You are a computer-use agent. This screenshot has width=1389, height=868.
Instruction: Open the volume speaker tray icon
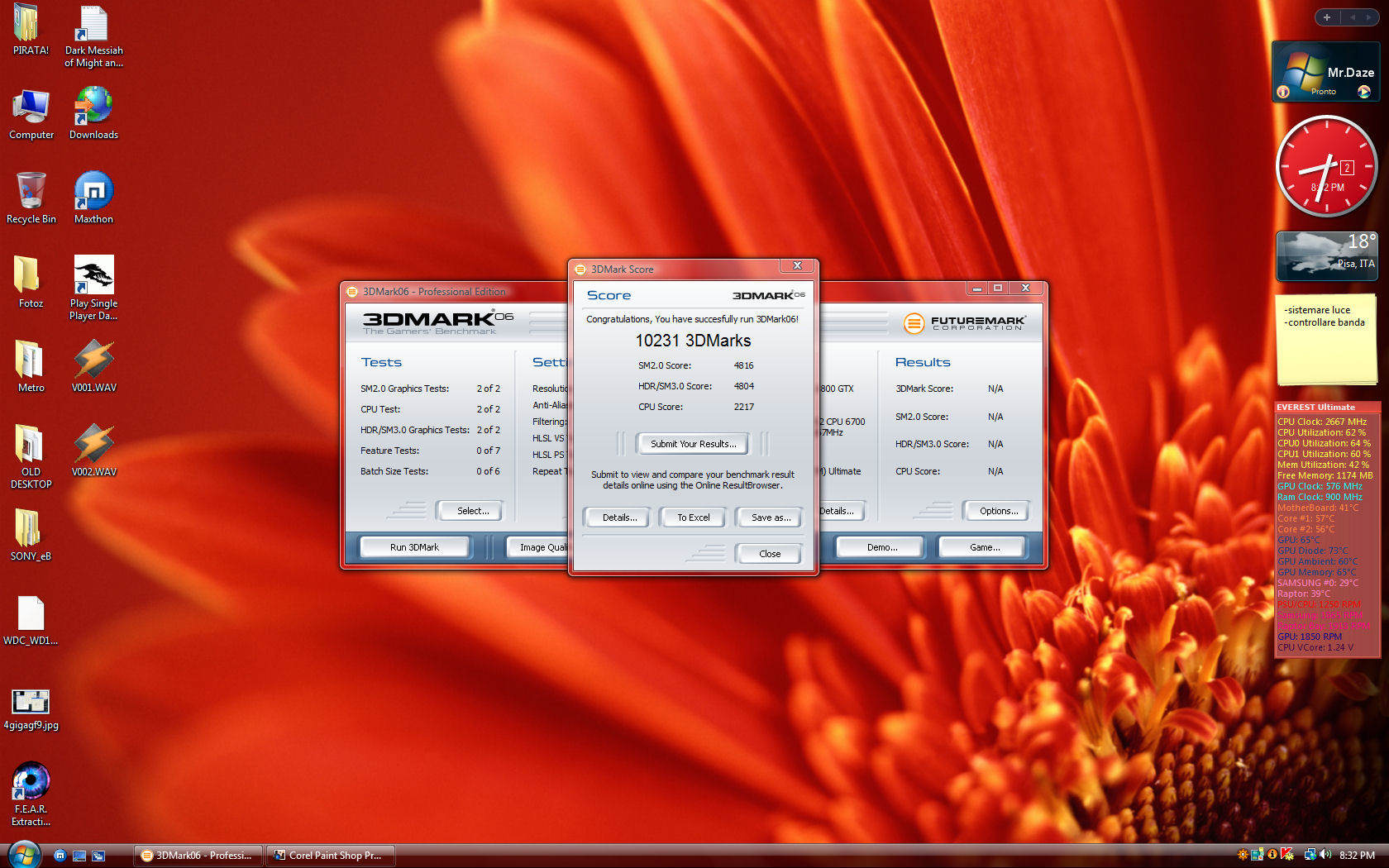point(1325,855)
